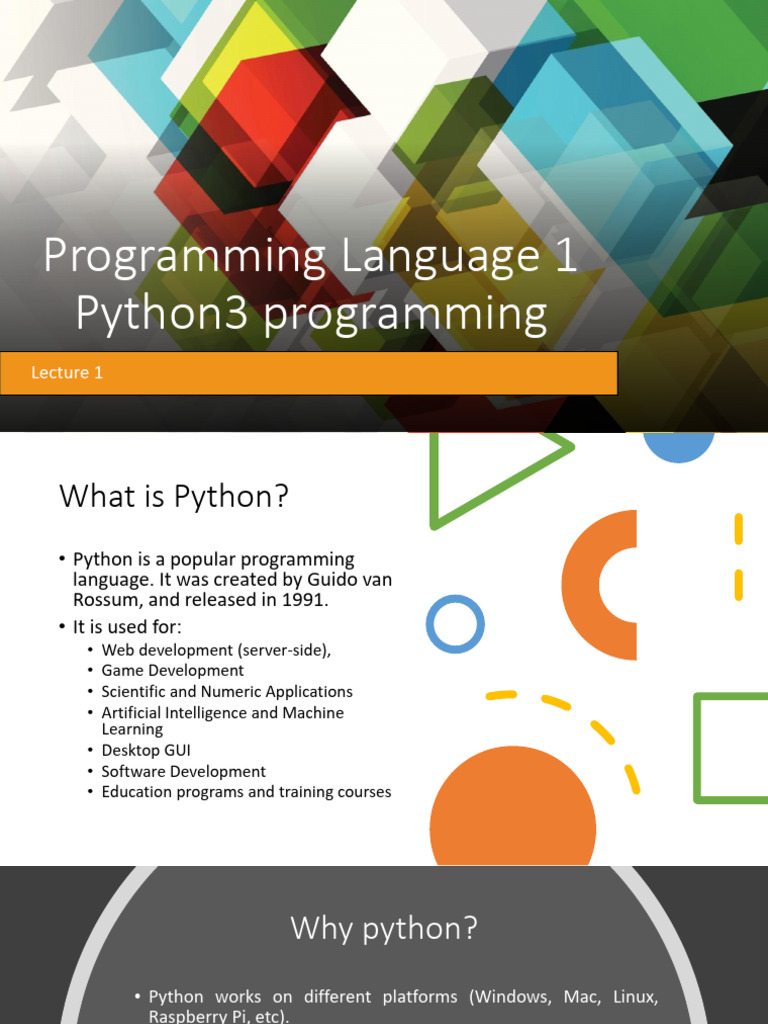Select 'Game Development' list item
768x1024 pixels.
172,671
